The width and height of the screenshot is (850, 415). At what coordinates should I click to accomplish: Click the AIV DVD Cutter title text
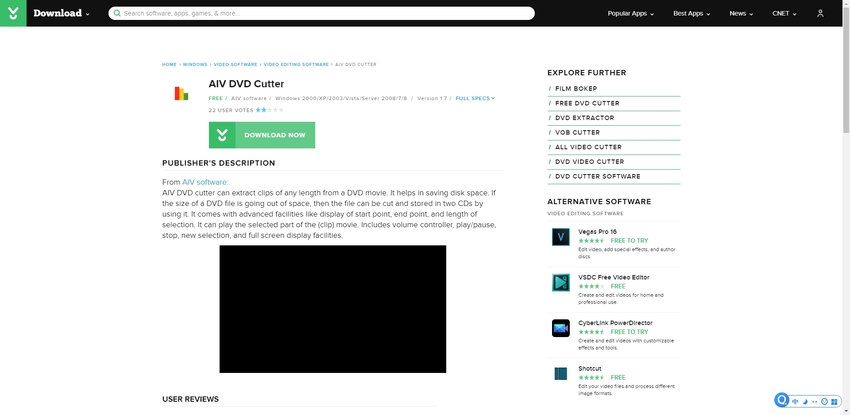(x=246, y=84)
